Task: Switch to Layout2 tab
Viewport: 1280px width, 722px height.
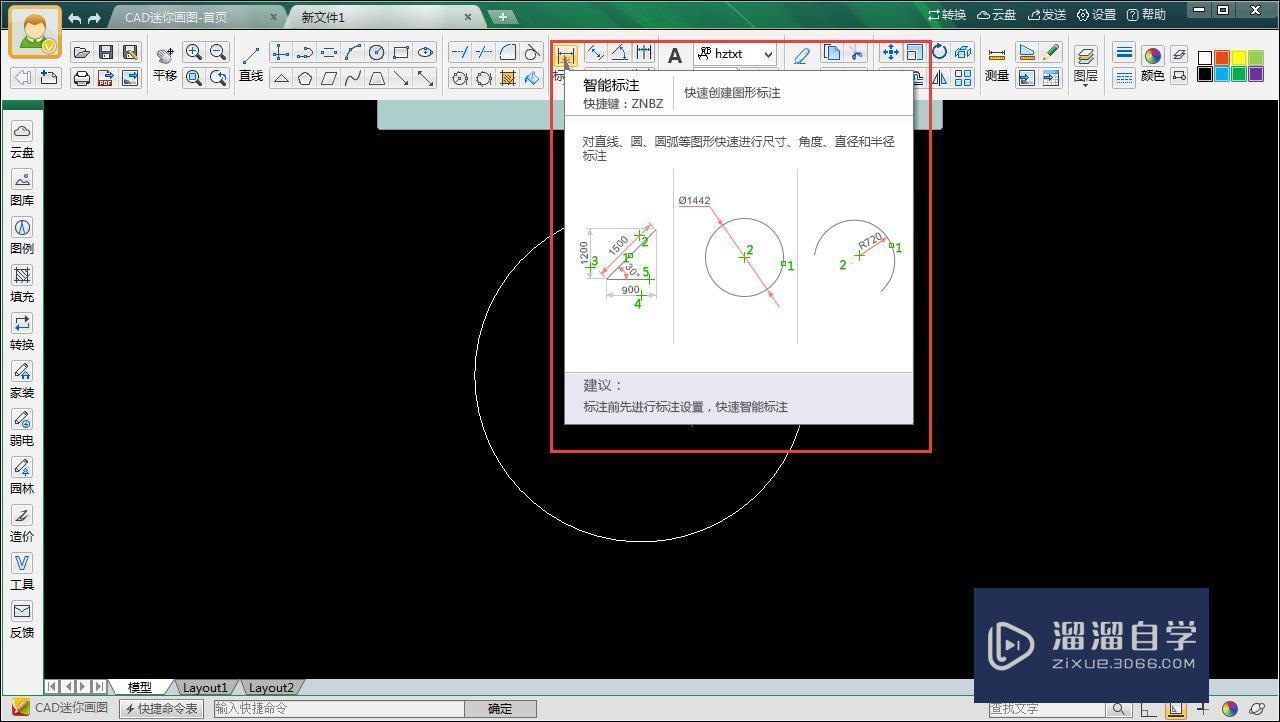Action: pyautogui.click(x=271, y=688)
